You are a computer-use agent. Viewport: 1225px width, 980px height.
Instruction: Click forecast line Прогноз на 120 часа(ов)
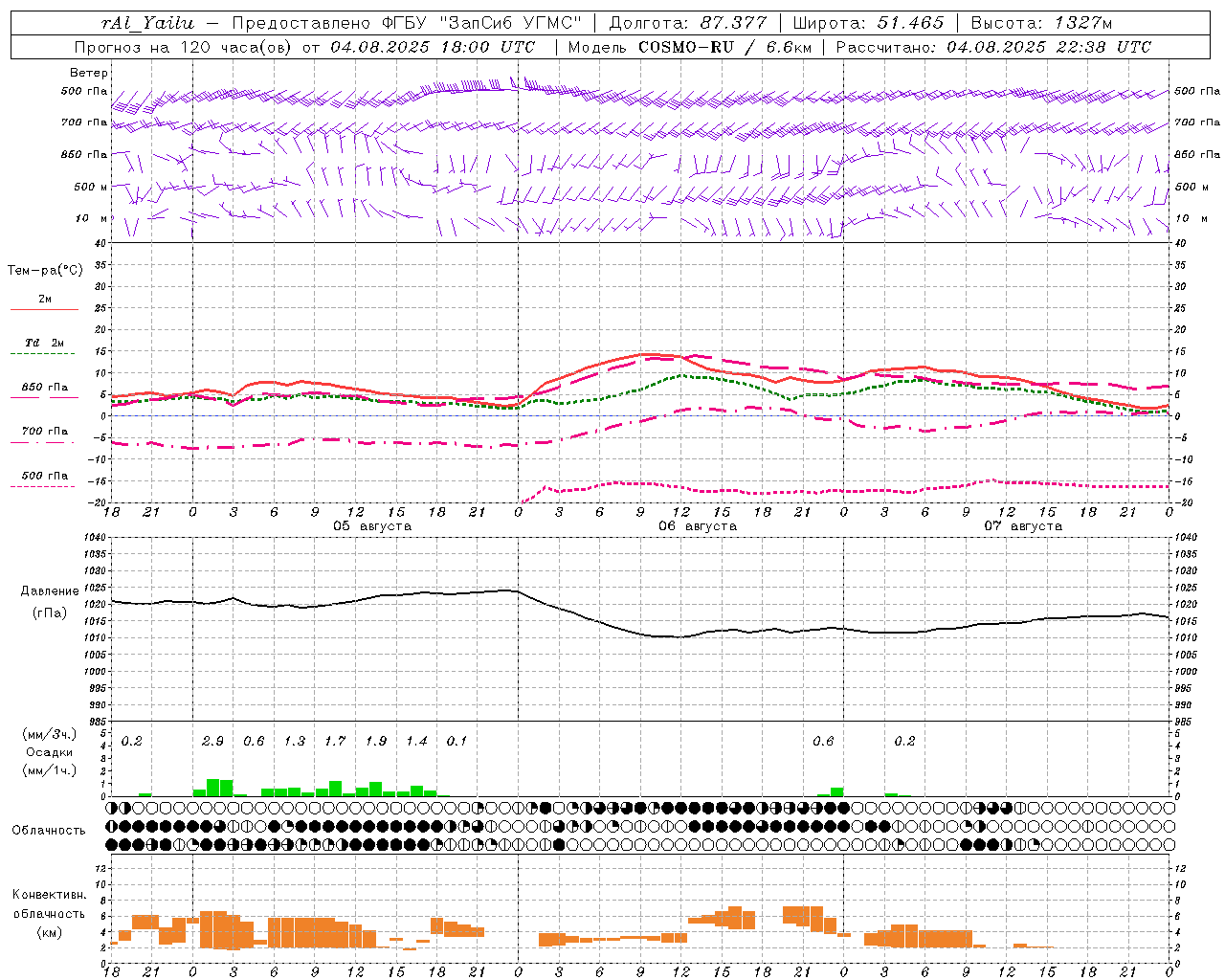(185, 47)
